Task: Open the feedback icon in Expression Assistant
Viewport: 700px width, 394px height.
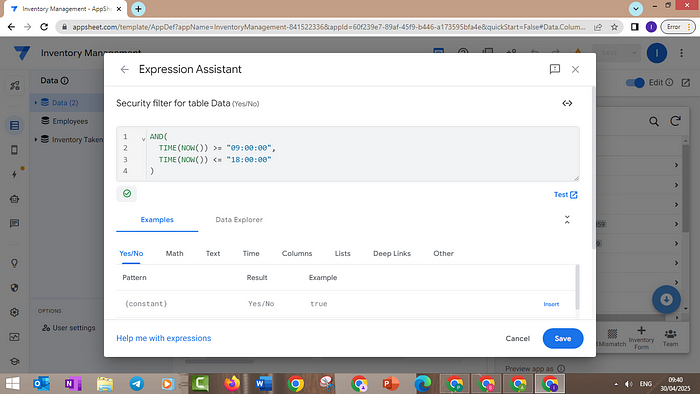Action: tap(554, 69)
